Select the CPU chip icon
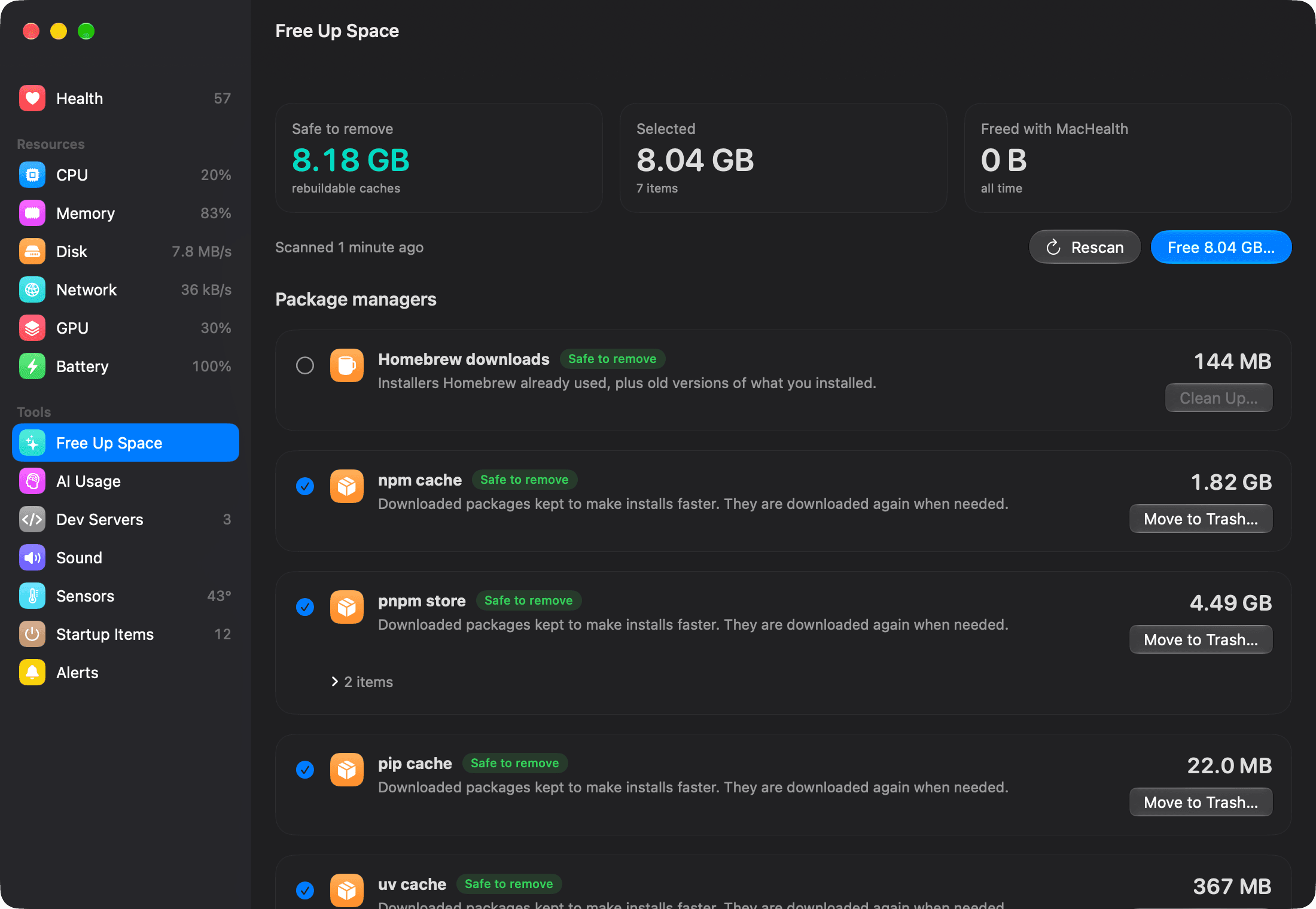Image resolution: width=1316 pixels, height=909 pixels. pos(32,175)
